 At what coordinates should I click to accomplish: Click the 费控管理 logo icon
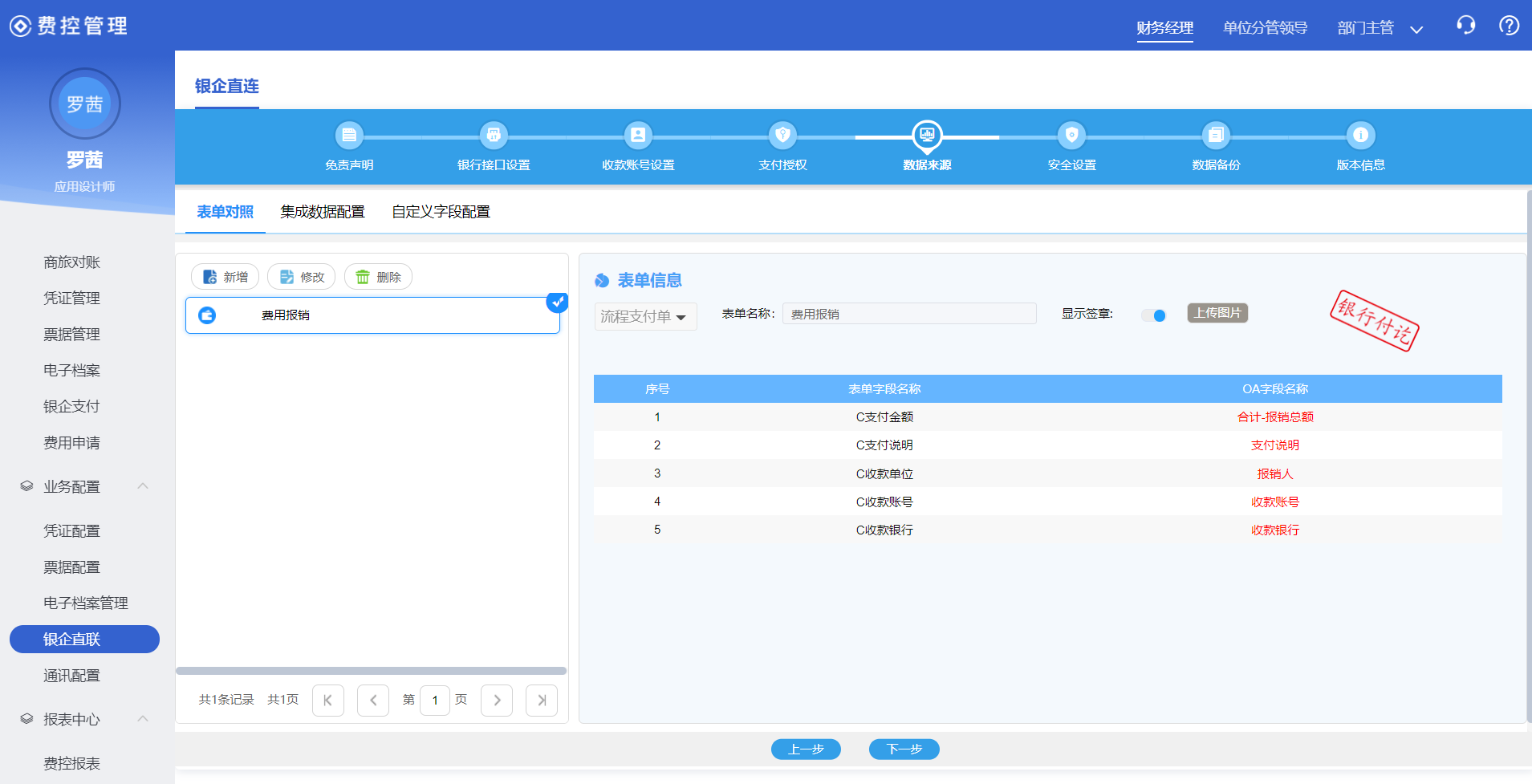point(20,26)
